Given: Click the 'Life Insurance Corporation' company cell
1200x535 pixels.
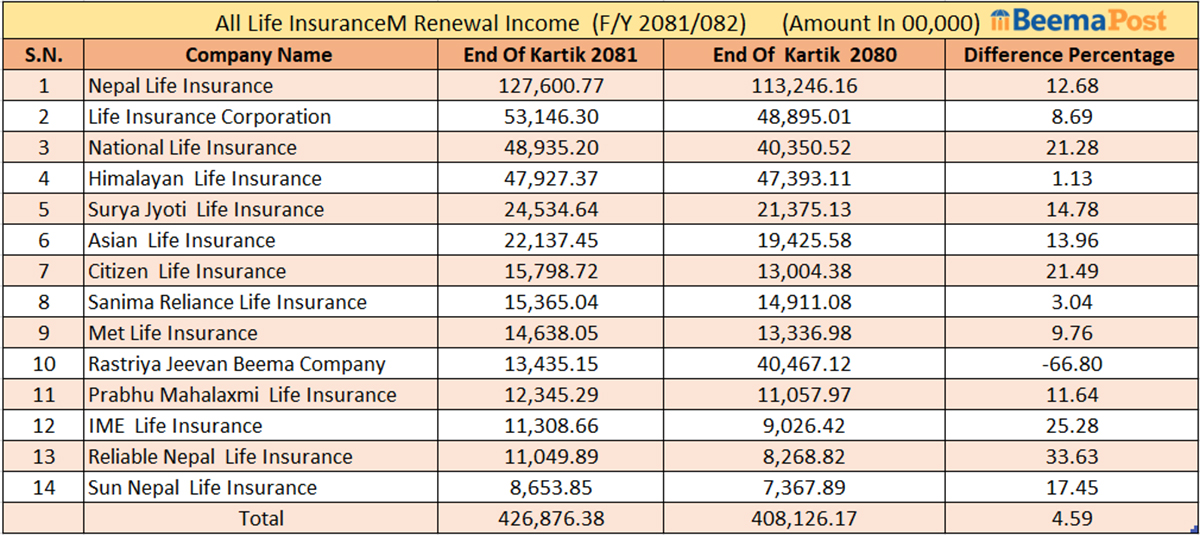Looking at the screenshot, I should point(210,117).
